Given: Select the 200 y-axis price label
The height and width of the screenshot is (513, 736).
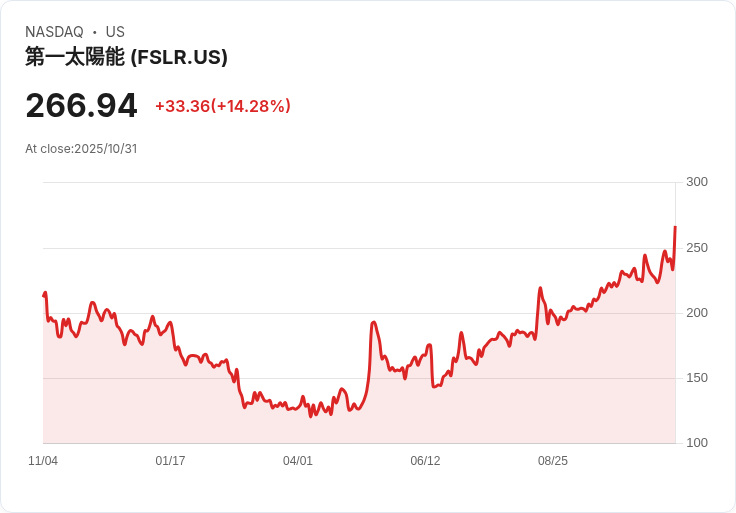Looking at the screenshot, I should [697, 313].
